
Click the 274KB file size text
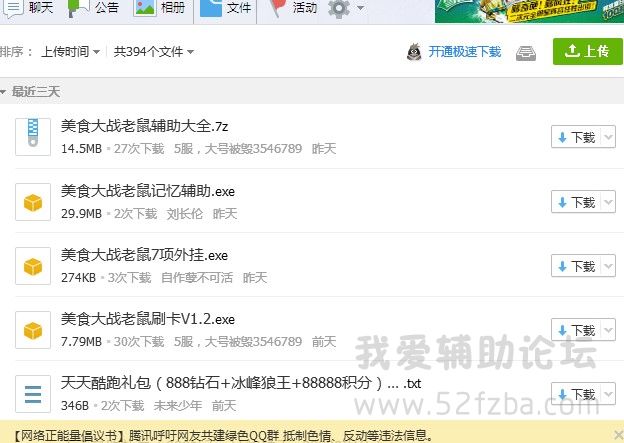tap(78, 278)
